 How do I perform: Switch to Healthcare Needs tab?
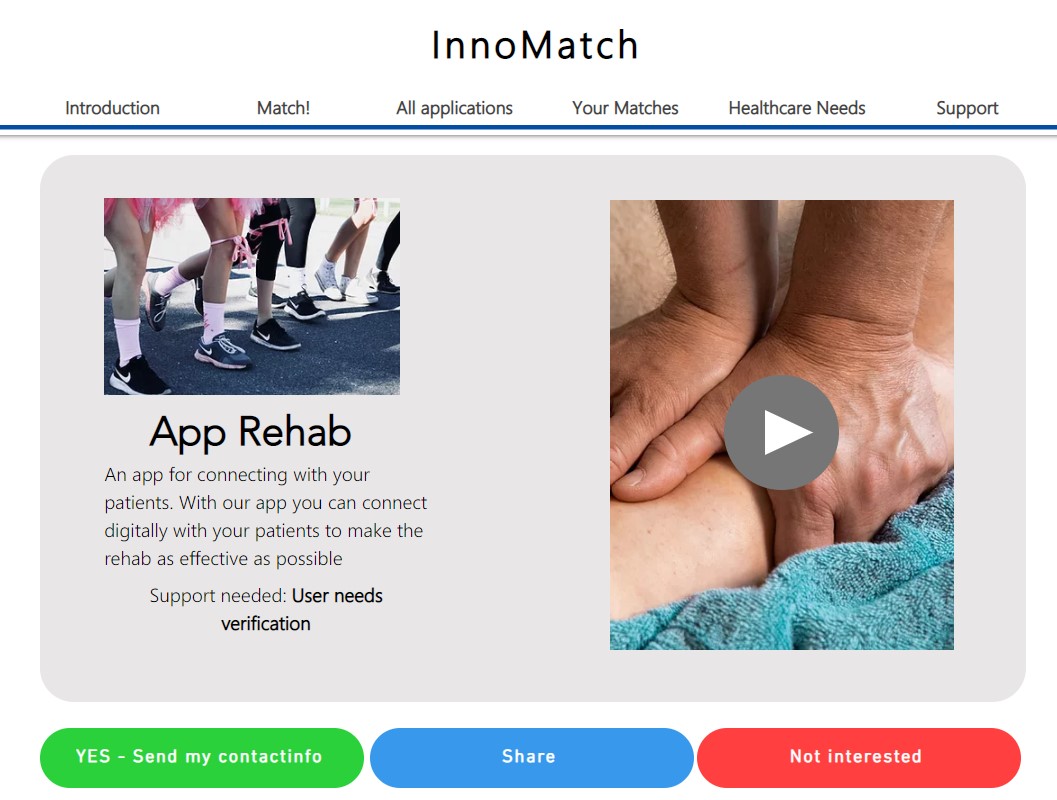coord(797,108)
